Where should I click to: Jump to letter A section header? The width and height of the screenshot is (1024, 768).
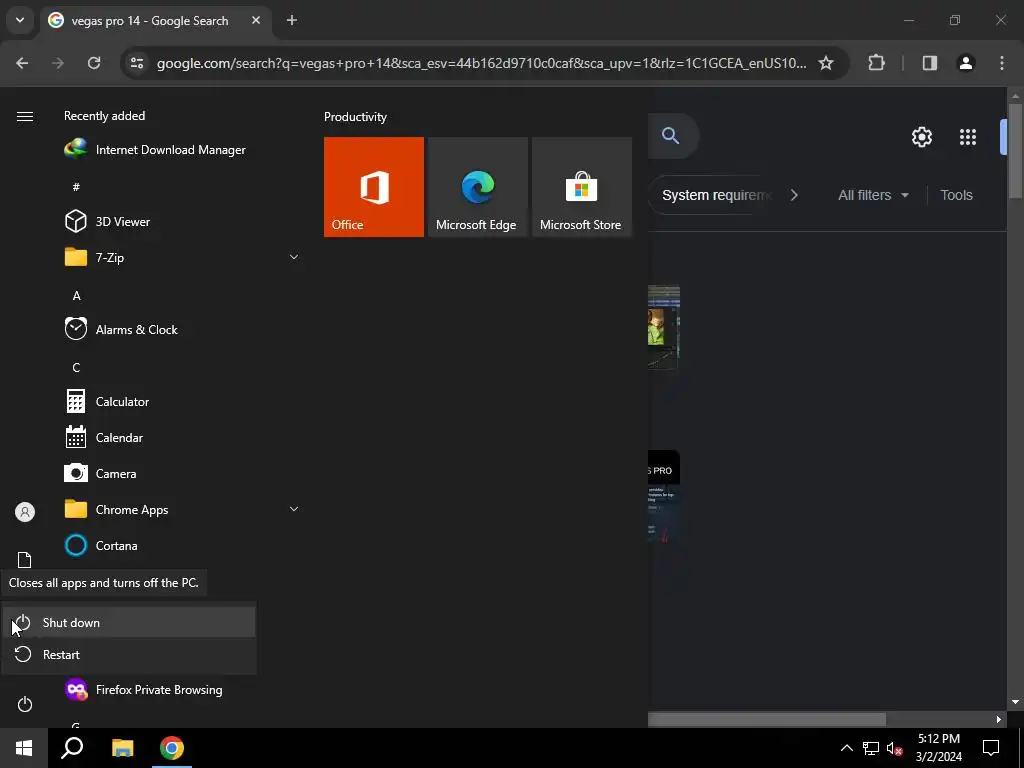pos(76,296)
